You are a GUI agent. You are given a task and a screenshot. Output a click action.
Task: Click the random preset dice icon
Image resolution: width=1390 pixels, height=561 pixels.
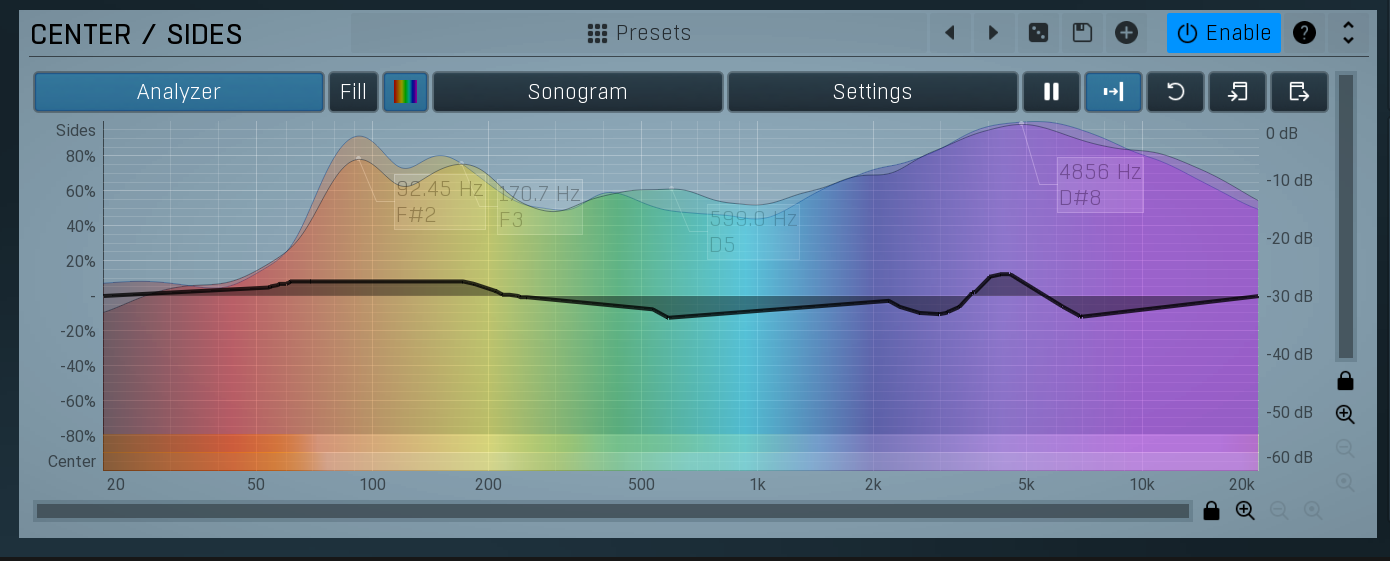pos(1038,33)
